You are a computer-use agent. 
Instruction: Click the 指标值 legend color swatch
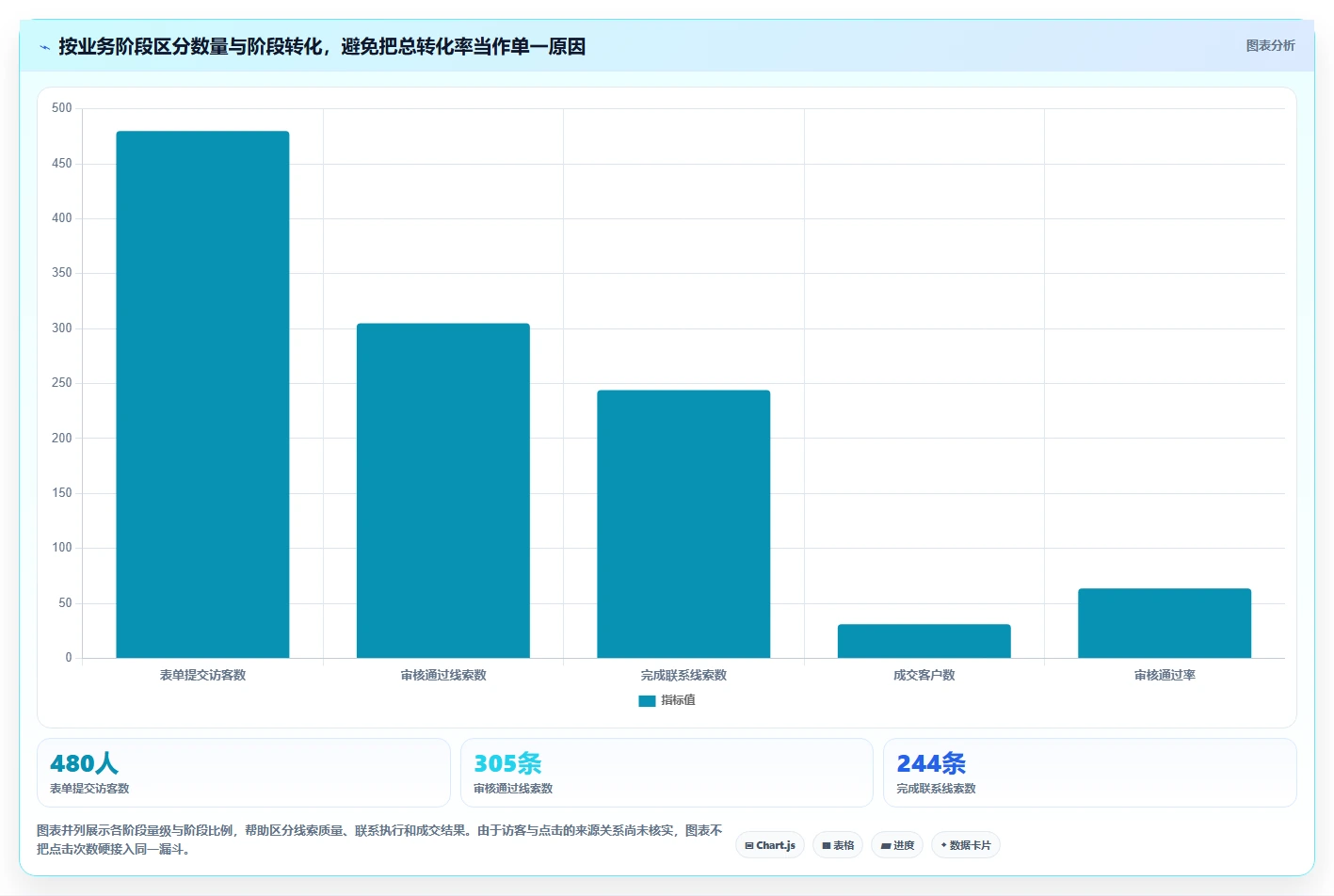coord(647,700)
